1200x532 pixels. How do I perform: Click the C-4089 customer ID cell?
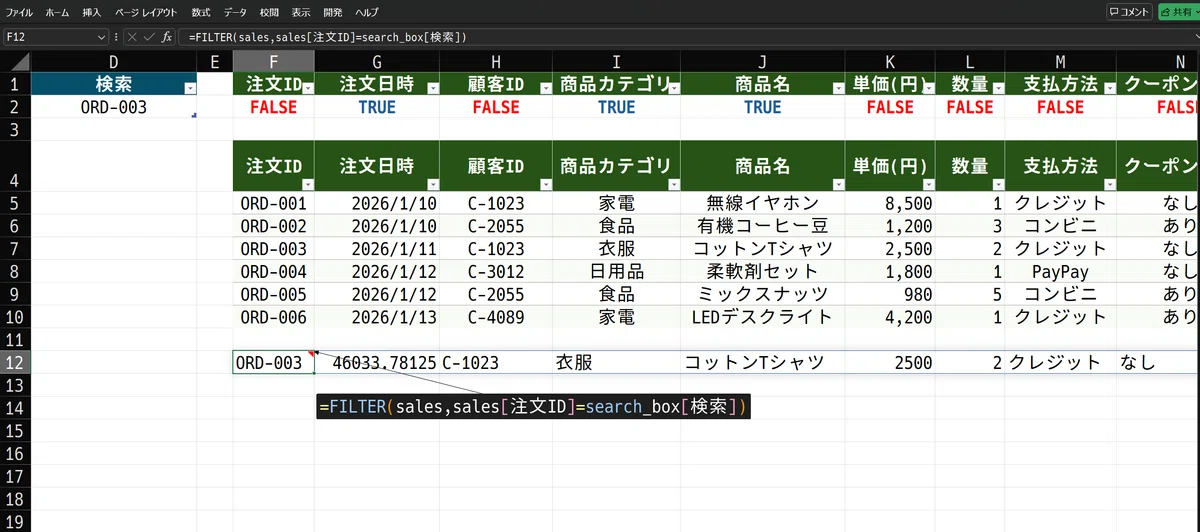496,317
